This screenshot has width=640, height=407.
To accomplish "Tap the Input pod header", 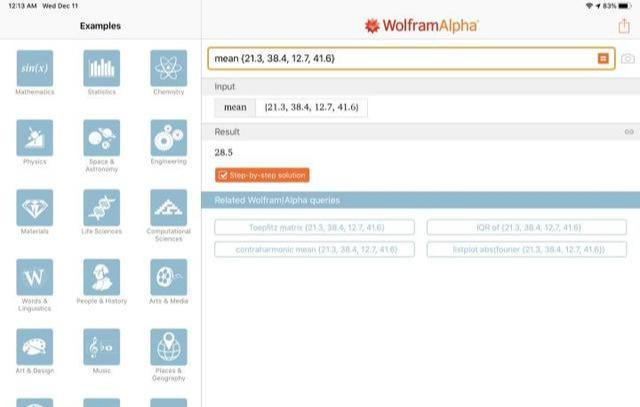I will (x=421, y=87).
